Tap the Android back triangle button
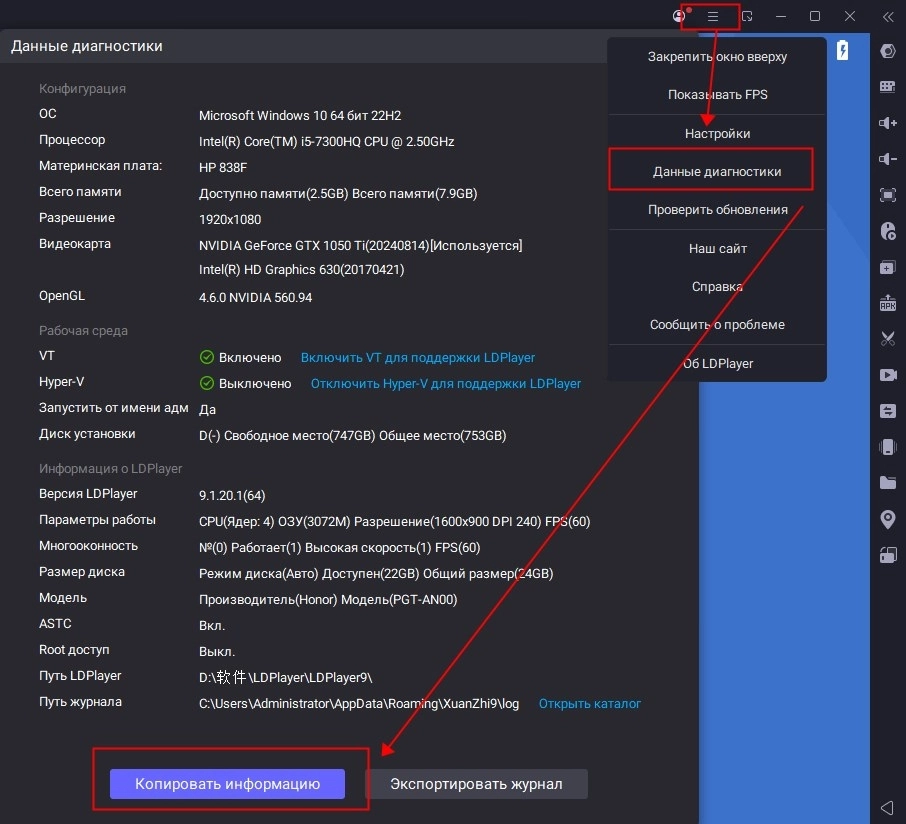Viewport: 906px width, 824px height. (887, 806)
